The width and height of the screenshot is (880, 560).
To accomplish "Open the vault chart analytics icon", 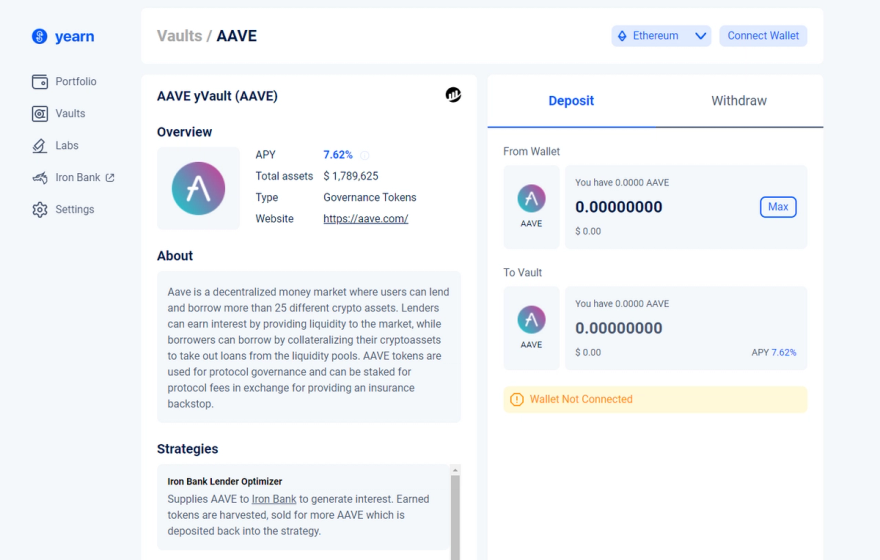I will [x=453, y=95].
